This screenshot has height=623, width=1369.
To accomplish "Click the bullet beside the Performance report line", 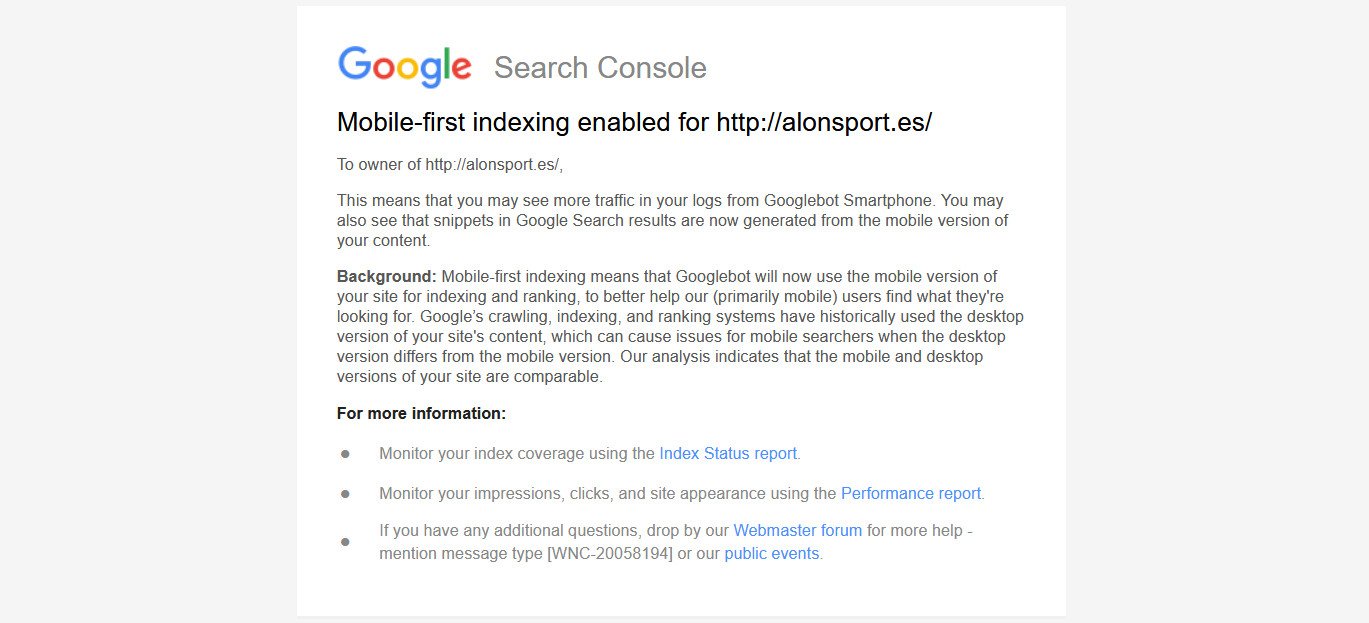I will (x=345, y=494).
